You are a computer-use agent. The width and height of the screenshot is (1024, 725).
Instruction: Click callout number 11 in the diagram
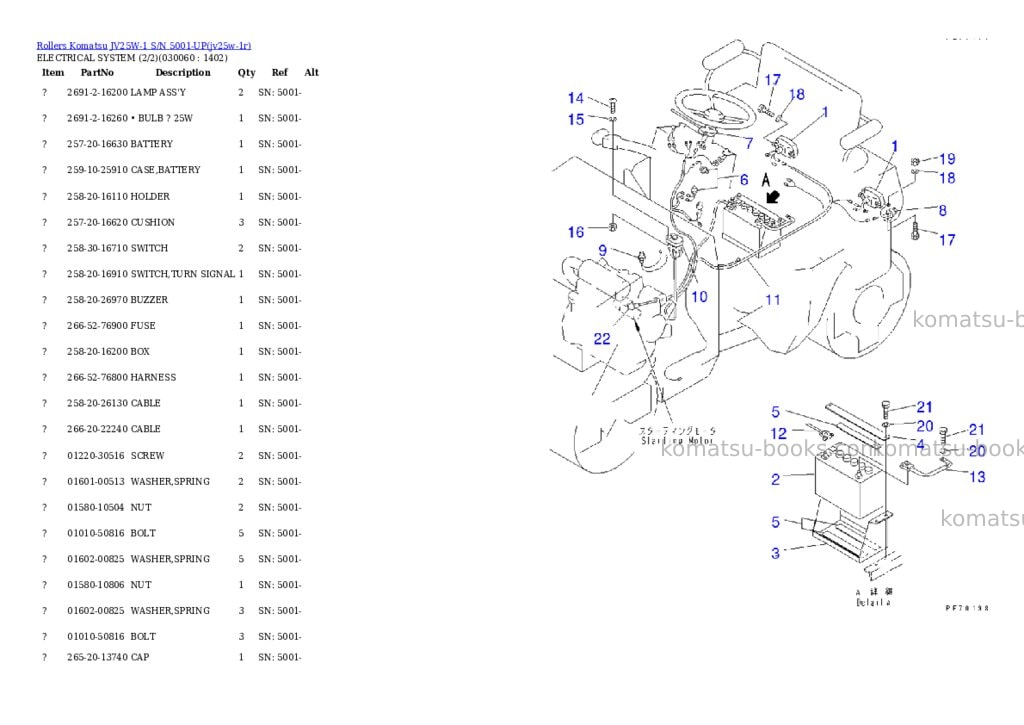[773, 300]
